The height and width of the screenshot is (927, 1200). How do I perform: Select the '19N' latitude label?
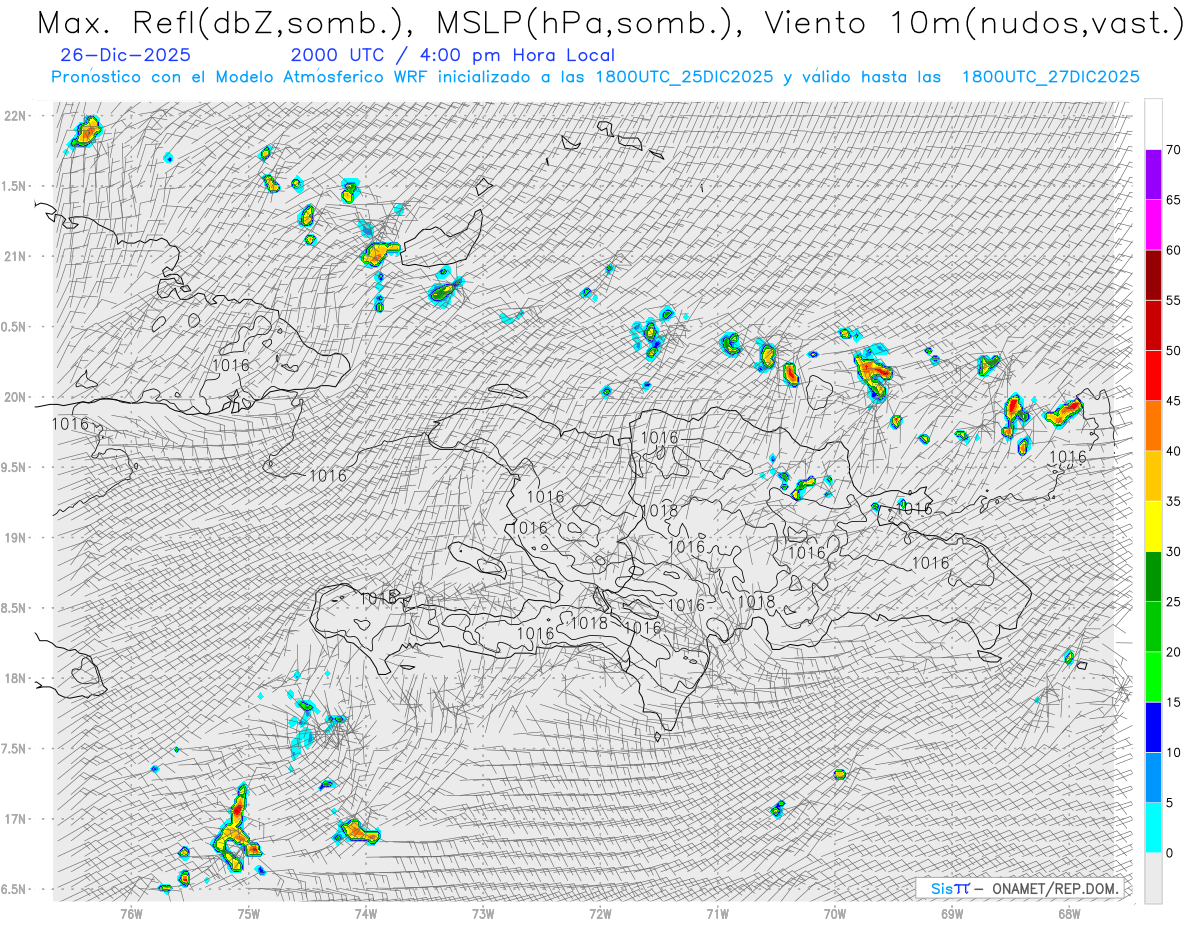(14, 537)
